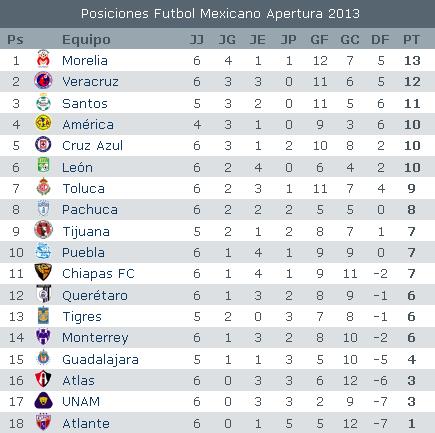
Task: Click Morelia's 13 points value
Action: point(412,61)
